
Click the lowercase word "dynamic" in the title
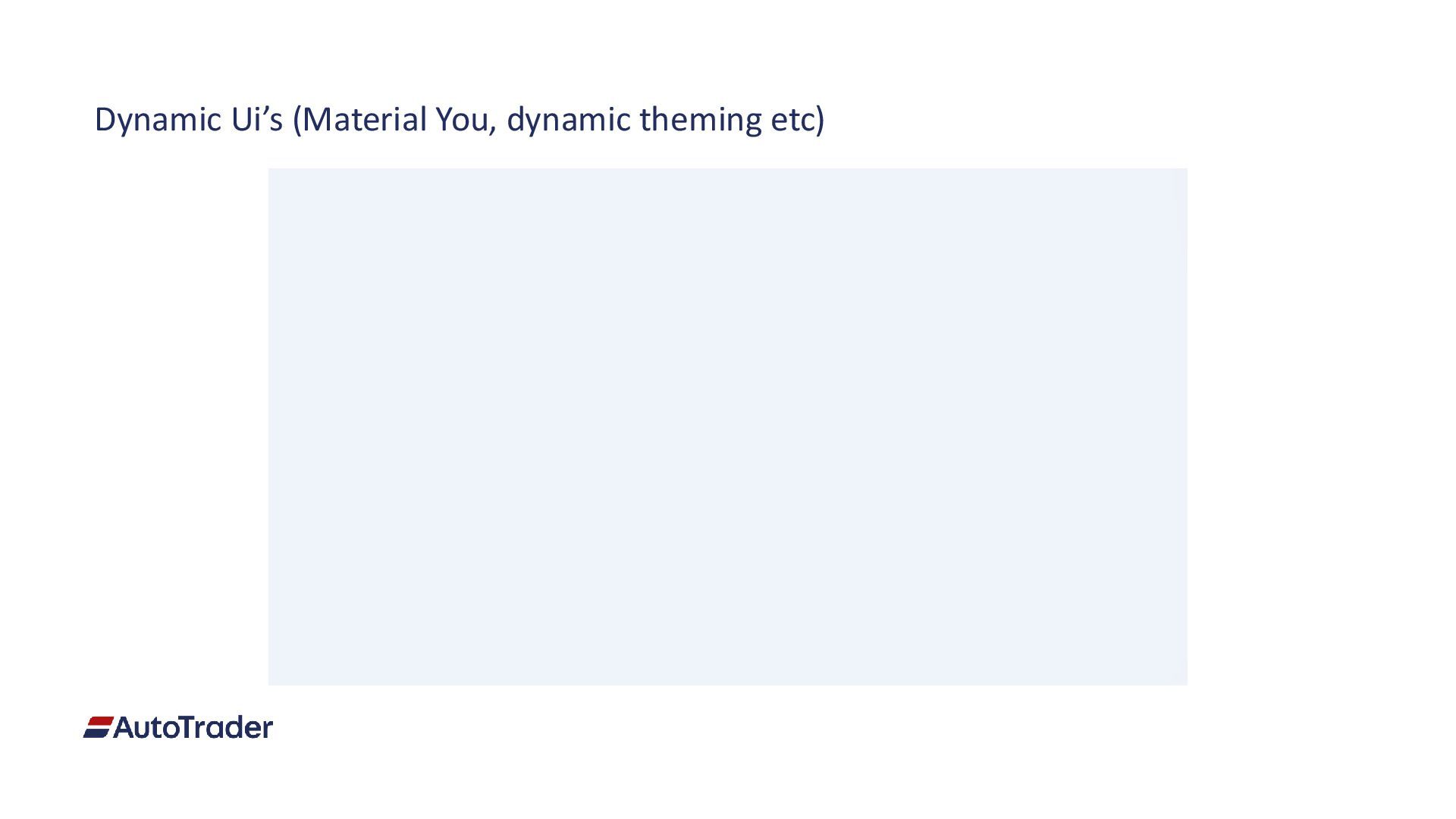coord(569,120)
